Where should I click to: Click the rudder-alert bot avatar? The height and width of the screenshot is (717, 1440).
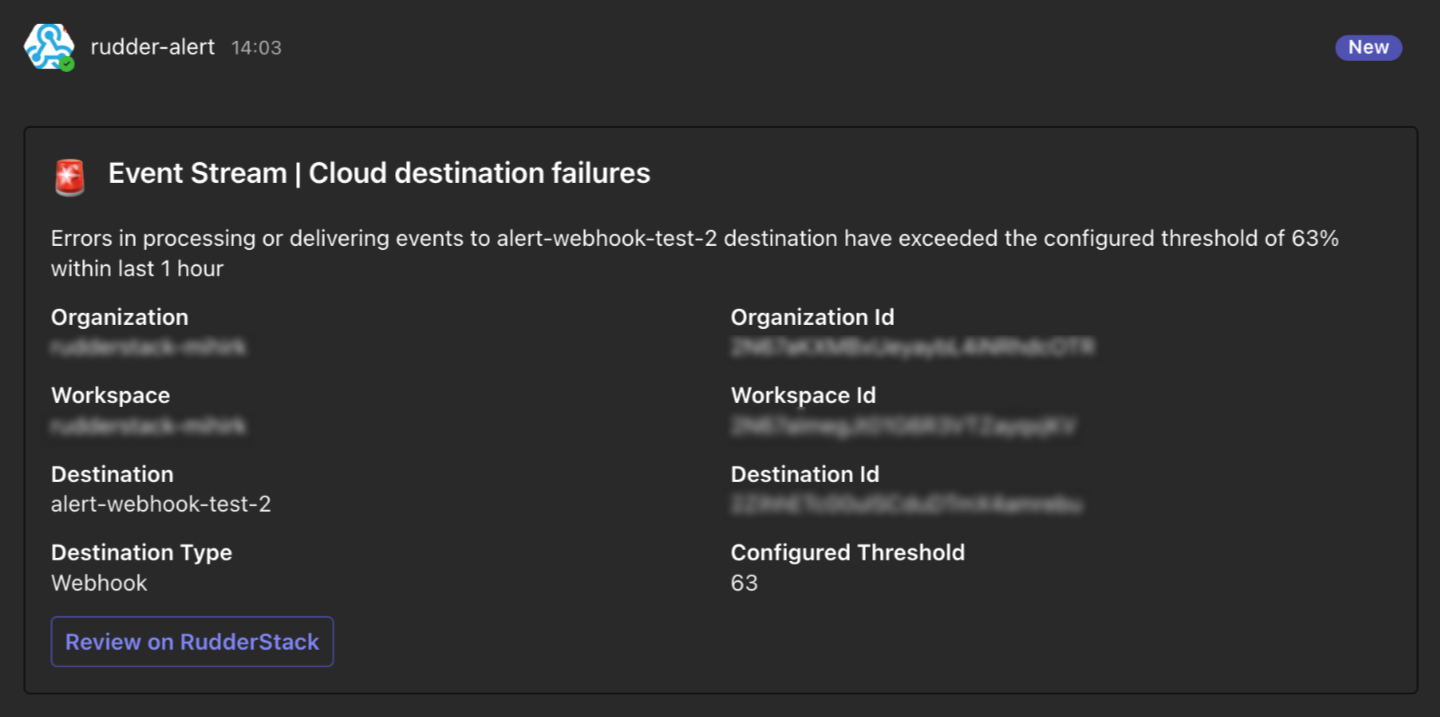pos(48,46)
